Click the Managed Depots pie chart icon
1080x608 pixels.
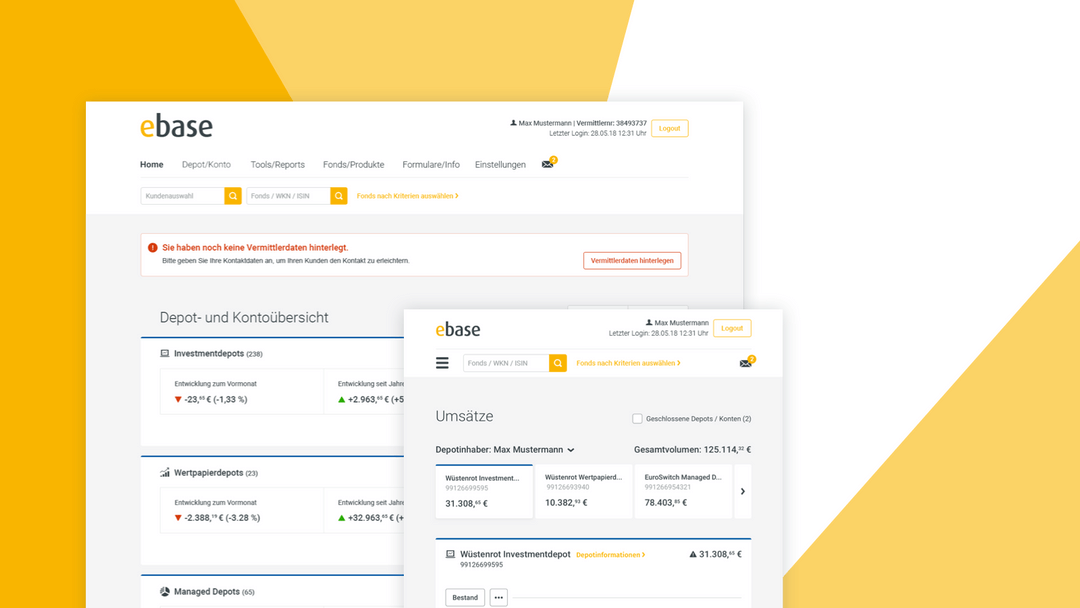click(x=165, y=591)
